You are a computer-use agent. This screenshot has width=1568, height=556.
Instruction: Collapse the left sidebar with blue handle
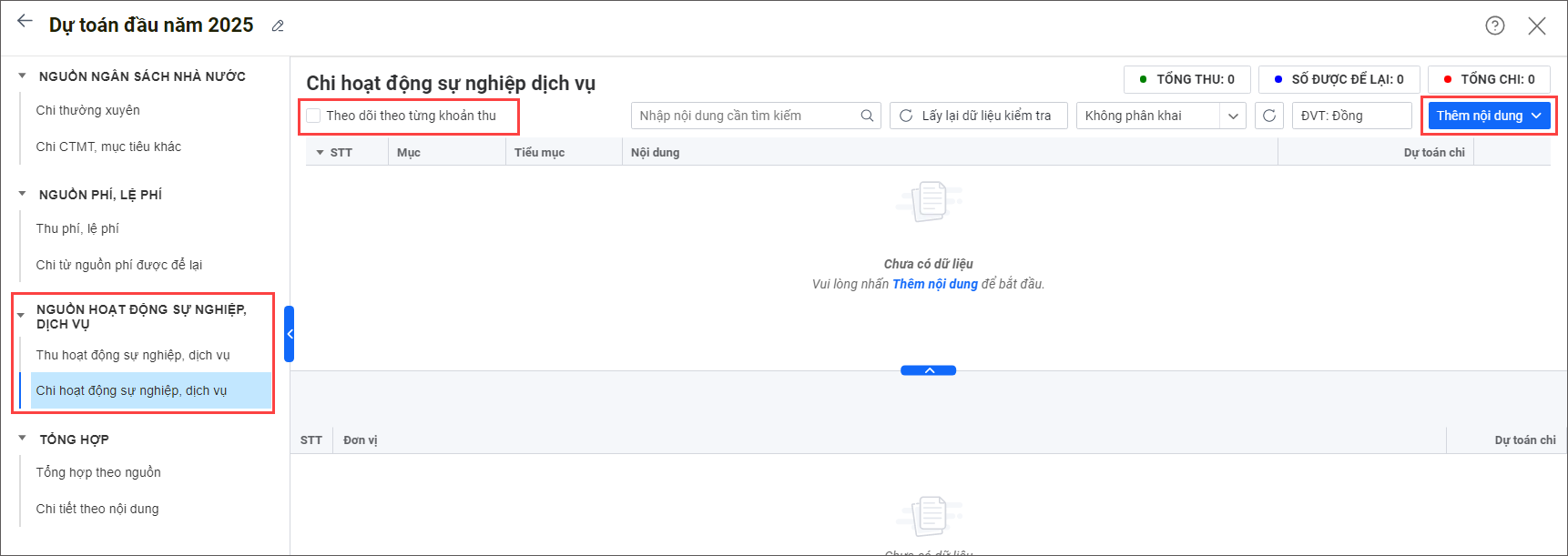[x=289, y=334]
